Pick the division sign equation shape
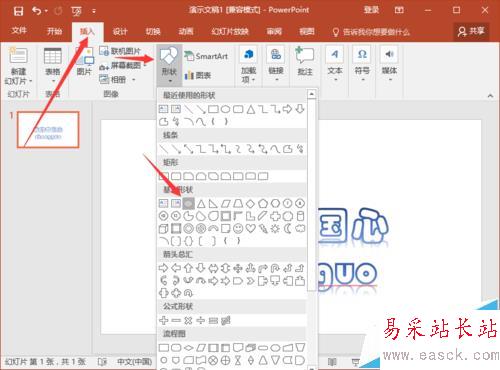The width and height of the screenshot is (500, 370). coord(201,320)
